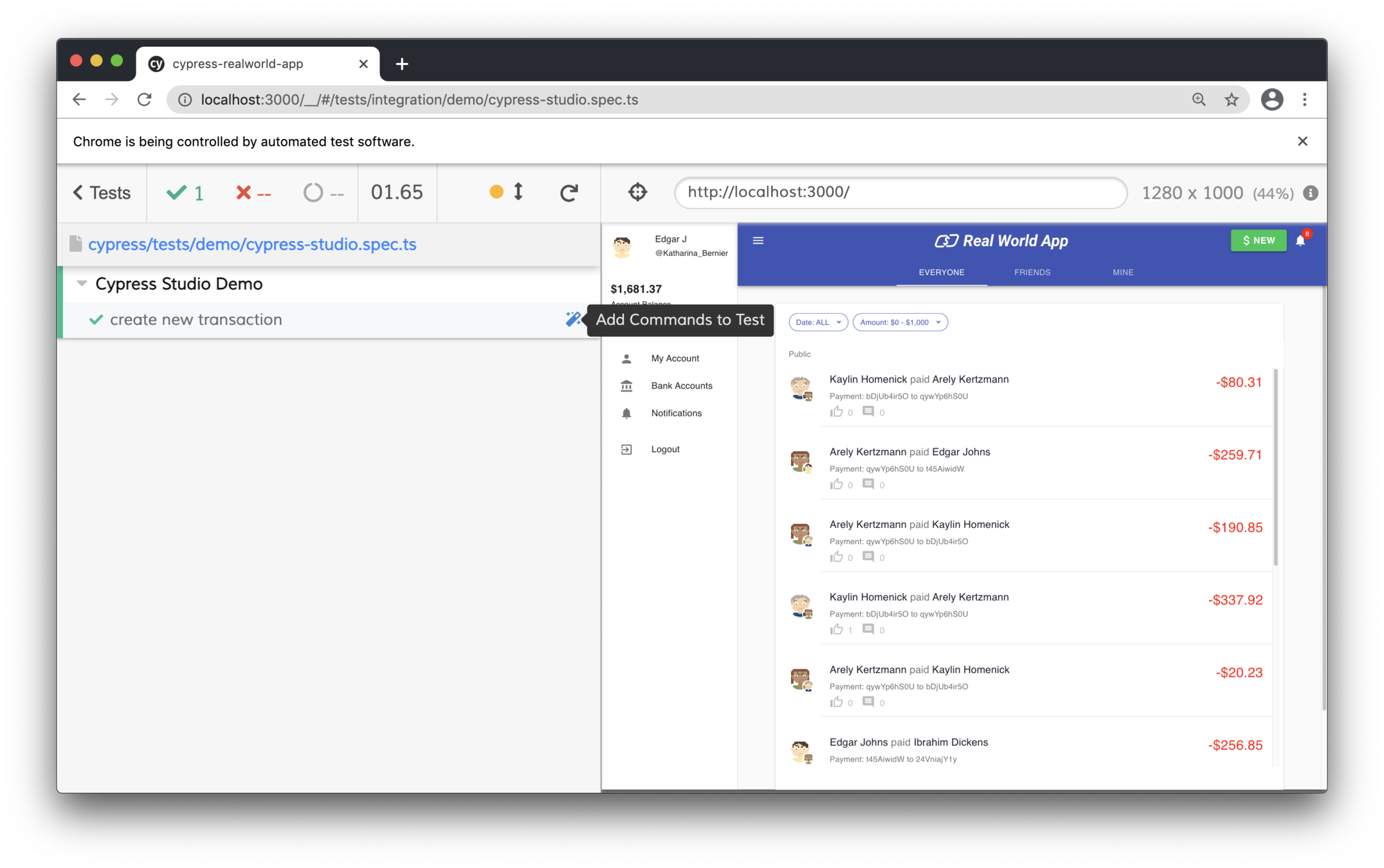Open the Chrome zoom magnifier icon
Screen dimensions: 1384x868
[x=1199, y=100]
